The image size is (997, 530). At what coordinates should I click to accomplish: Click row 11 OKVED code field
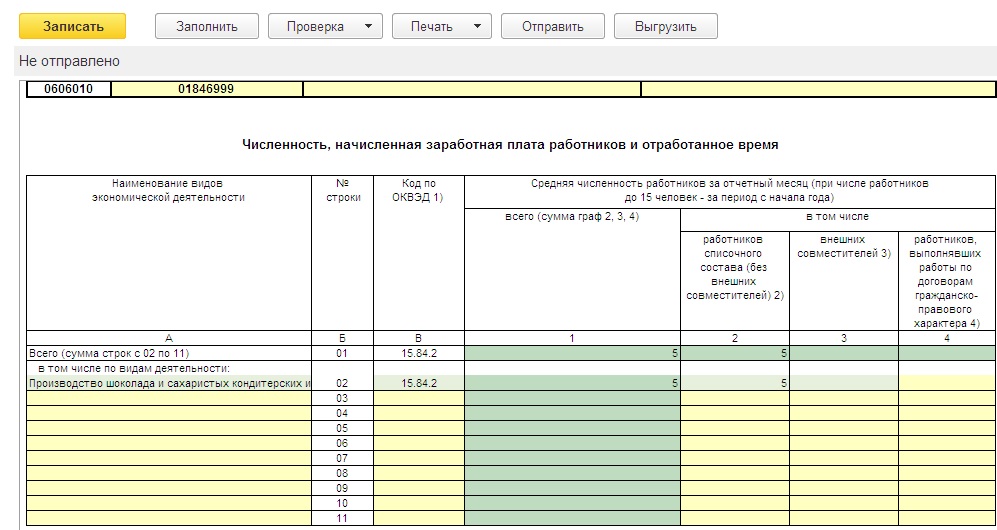(419, 518)
